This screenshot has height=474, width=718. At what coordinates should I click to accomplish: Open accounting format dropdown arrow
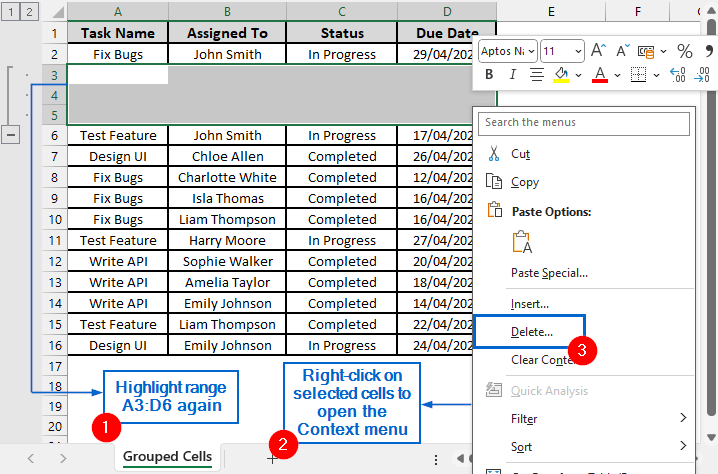(664, 52)
